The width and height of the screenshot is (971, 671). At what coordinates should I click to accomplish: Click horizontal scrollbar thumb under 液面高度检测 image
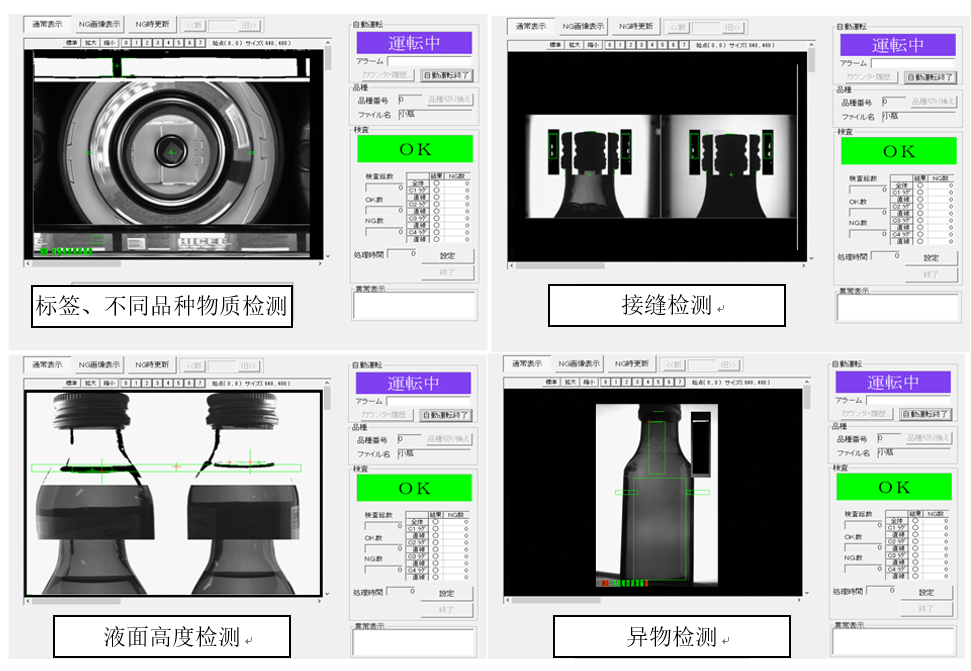point(76,601)
